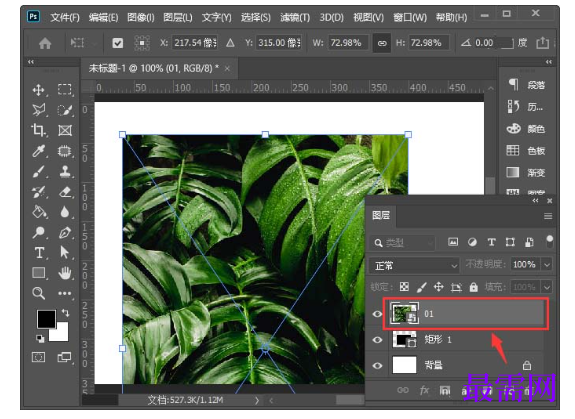Collapse the right panel dock arrows
Image resolution: width=575 pixels, height=419 pixels.
(x=549, y=62)
